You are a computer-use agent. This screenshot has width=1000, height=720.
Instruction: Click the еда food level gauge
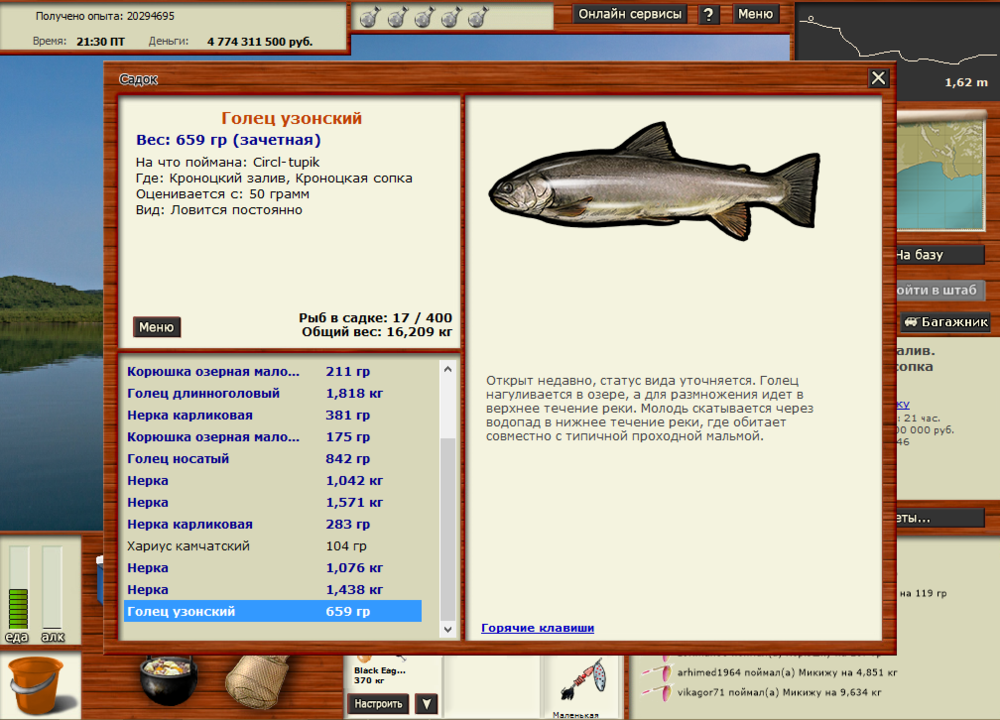tap(20, 585)
